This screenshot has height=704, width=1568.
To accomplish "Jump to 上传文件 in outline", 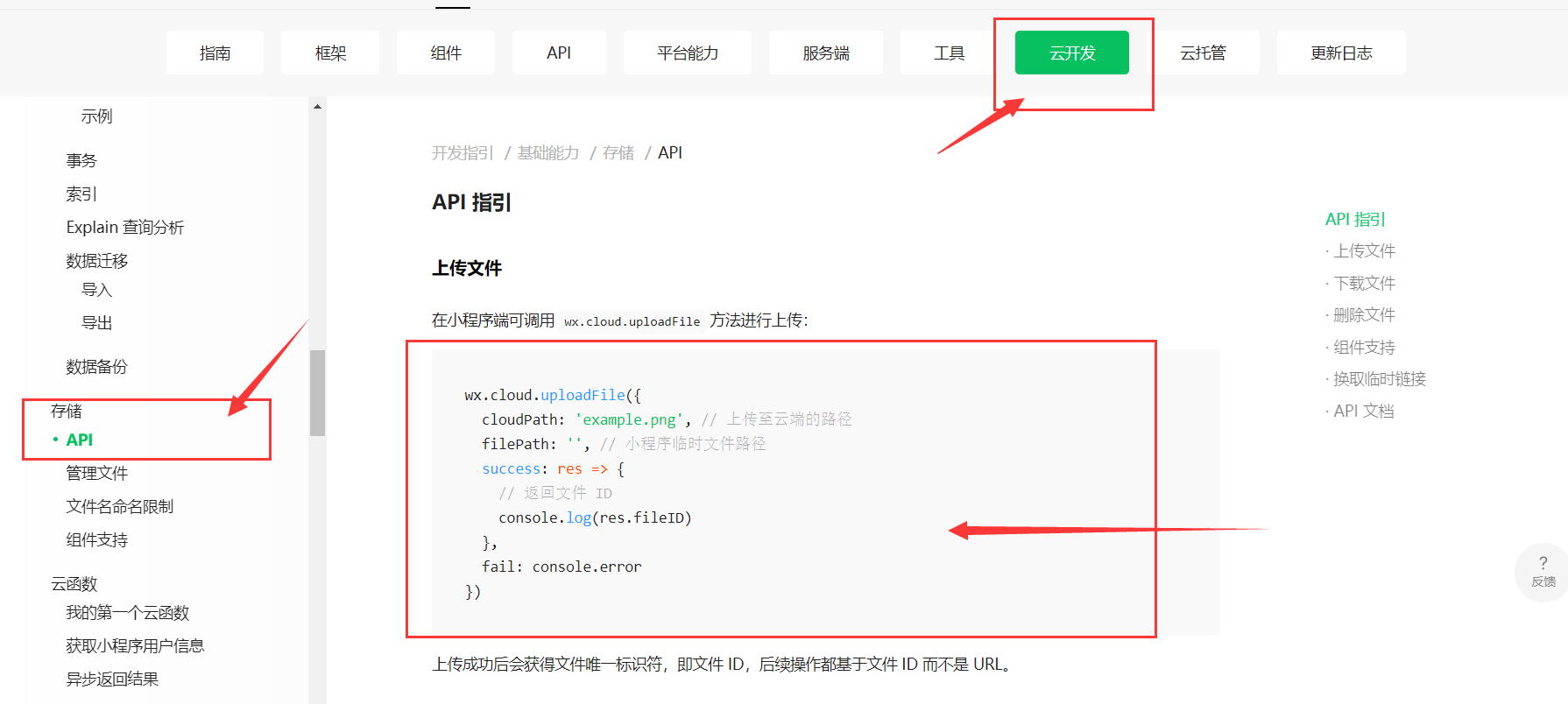I will point(1364,251).
